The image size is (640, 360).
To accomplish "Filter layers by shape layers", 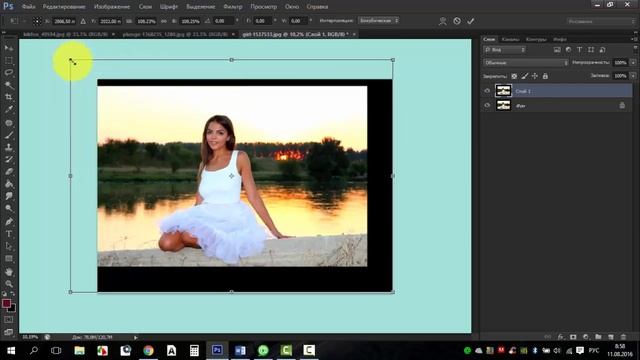I will 591,50.
